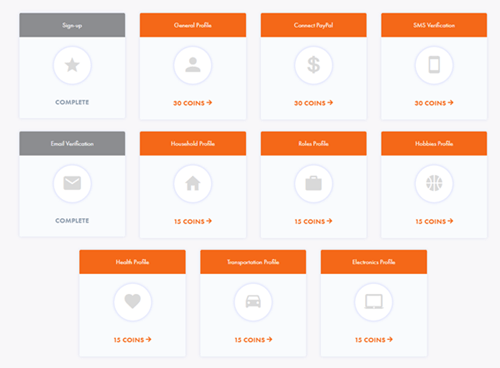The height and width of the screenshot is (368, 500).
Task: Open the Household Profile header
Action: pyautogui.click(x=193, y=143)
